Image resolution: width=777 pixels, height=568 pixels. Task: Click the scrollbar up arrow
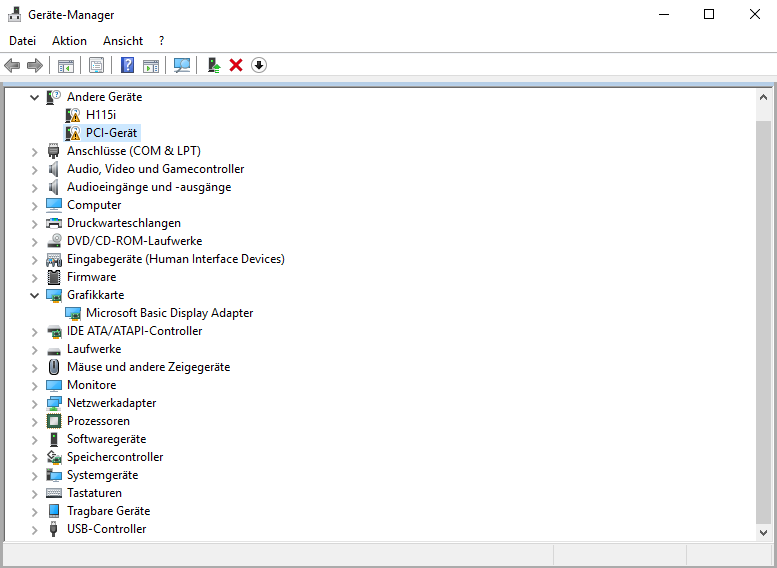(763, 97)
